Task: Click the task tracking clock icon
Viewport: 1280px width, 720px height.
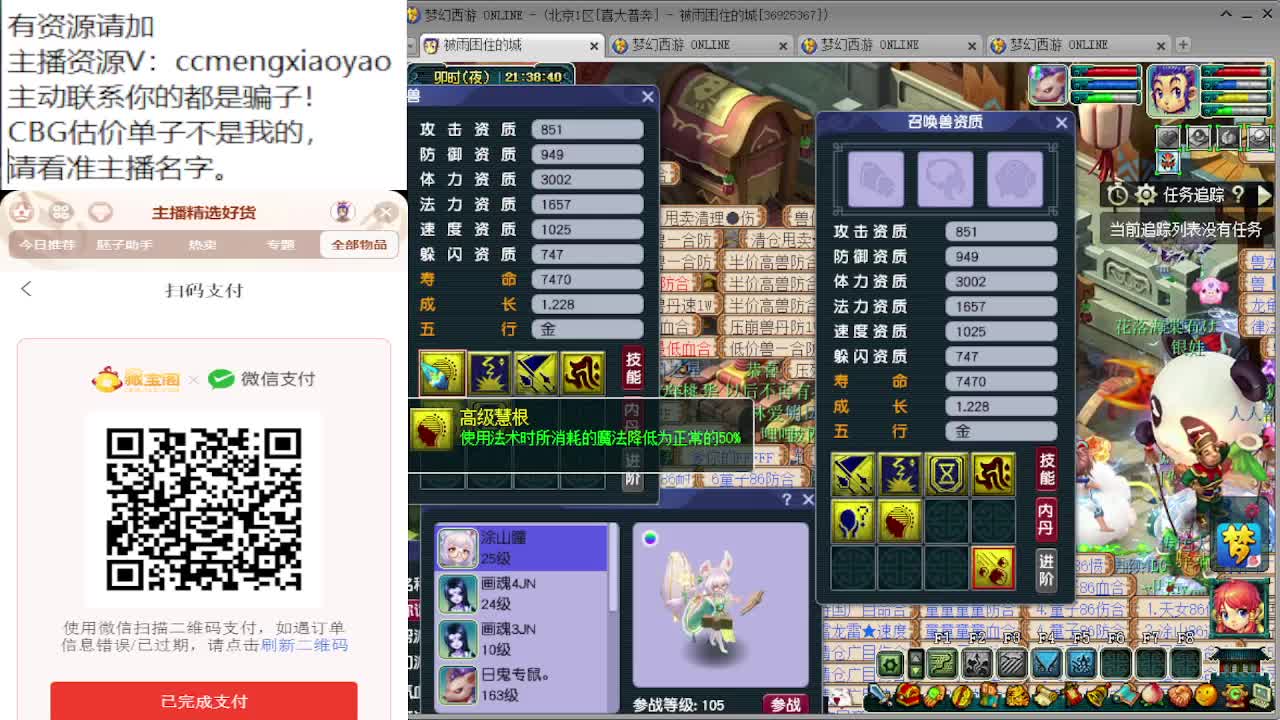Action: click(x=1118, y=195)
